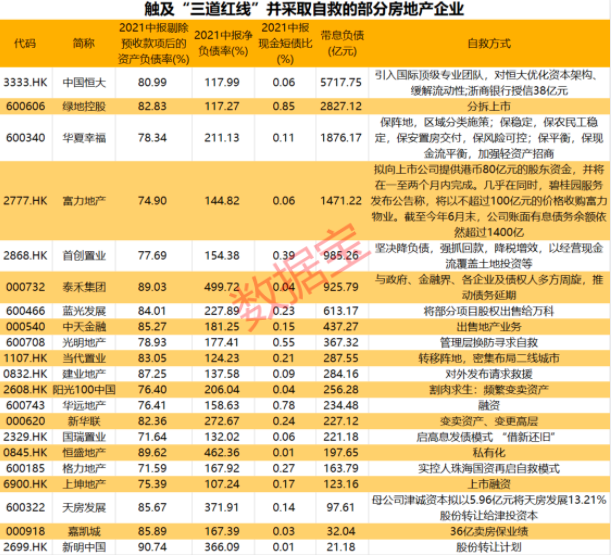Viewport: 611px width, 555px height.
Task: Select the 对外发布请求救援 cell
Action: click(x=489, y=374)
